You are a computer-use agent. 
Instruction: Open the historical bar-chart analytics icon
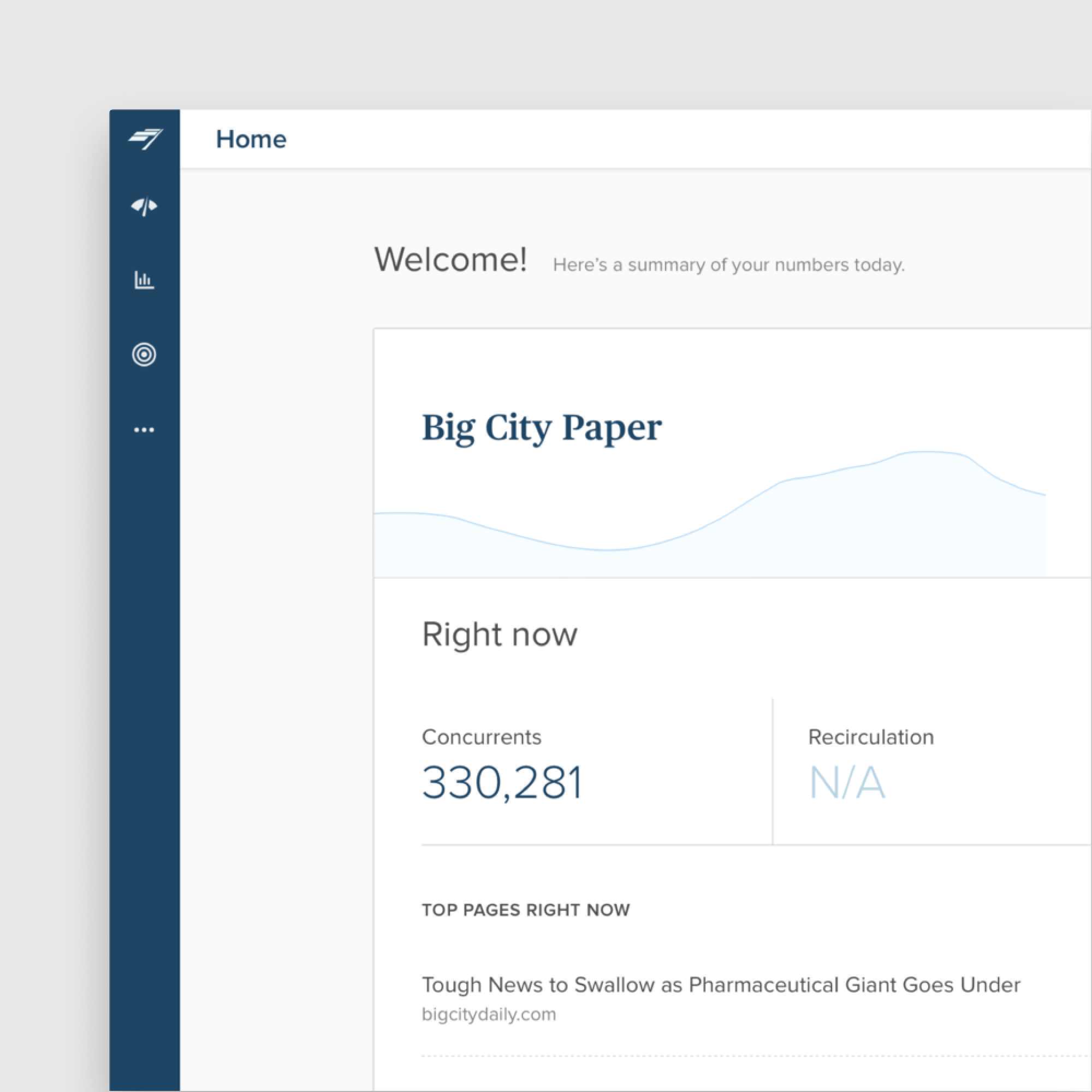point(145,279)
